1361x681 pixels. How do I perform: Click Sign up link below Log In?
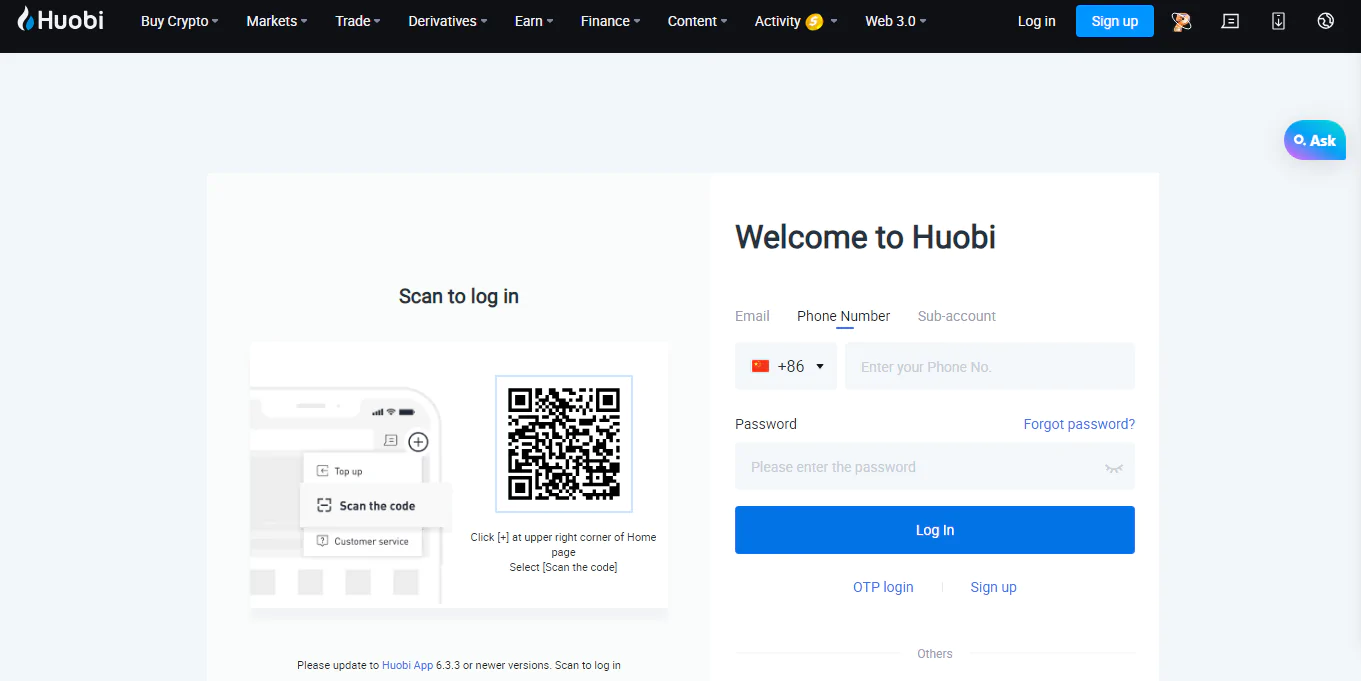pos(993,587)
